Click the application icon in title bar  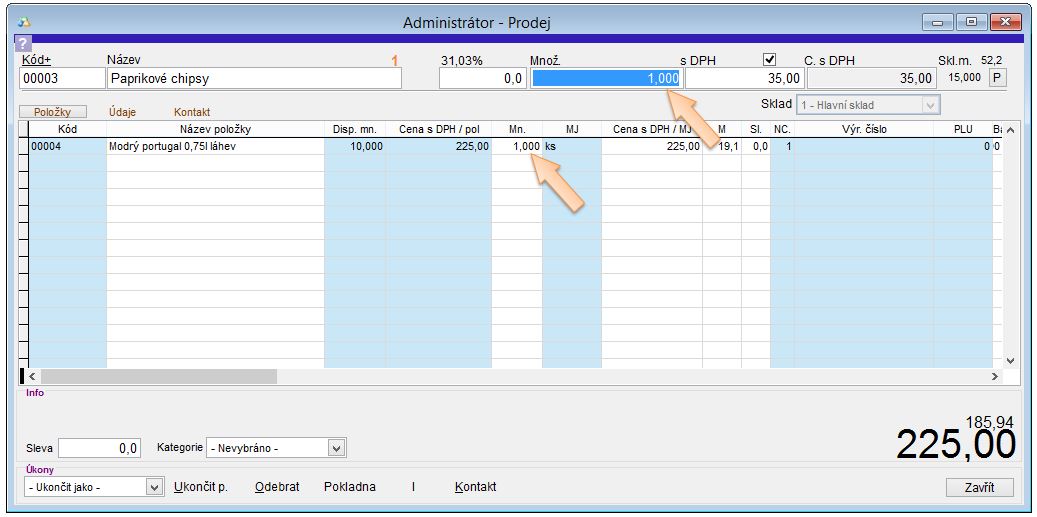24,22
